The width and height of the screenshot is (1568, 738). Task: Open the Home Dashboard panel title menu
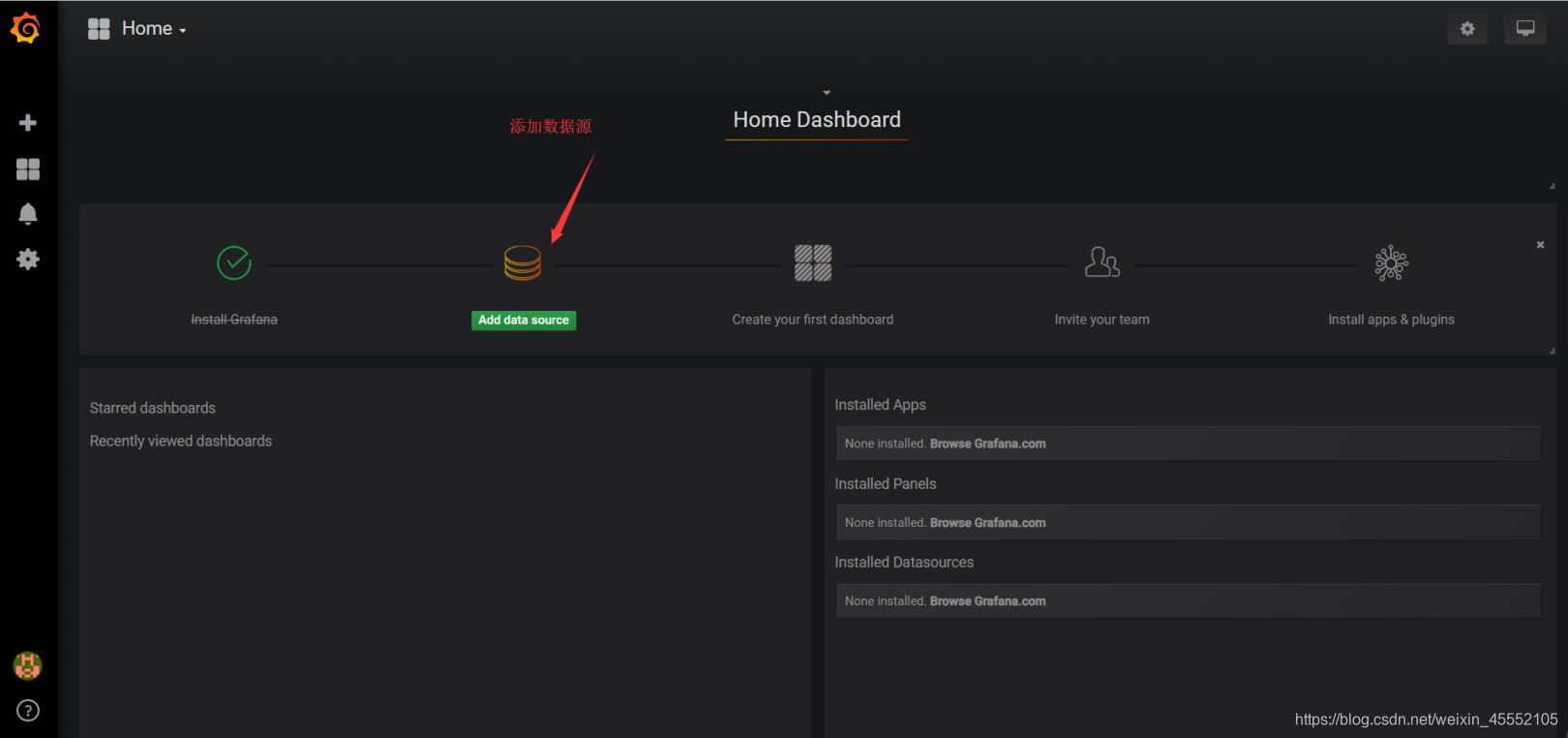tap(817, 119)
